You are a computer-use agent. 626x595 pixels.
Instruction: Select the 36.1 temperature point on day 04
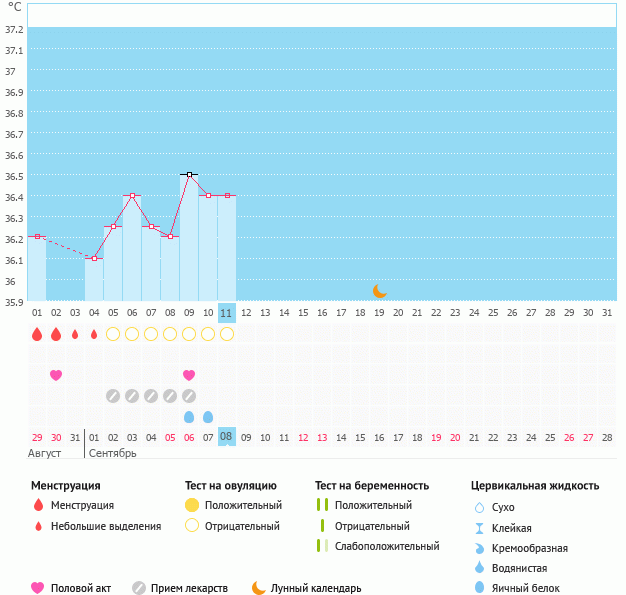coord(94,259)
